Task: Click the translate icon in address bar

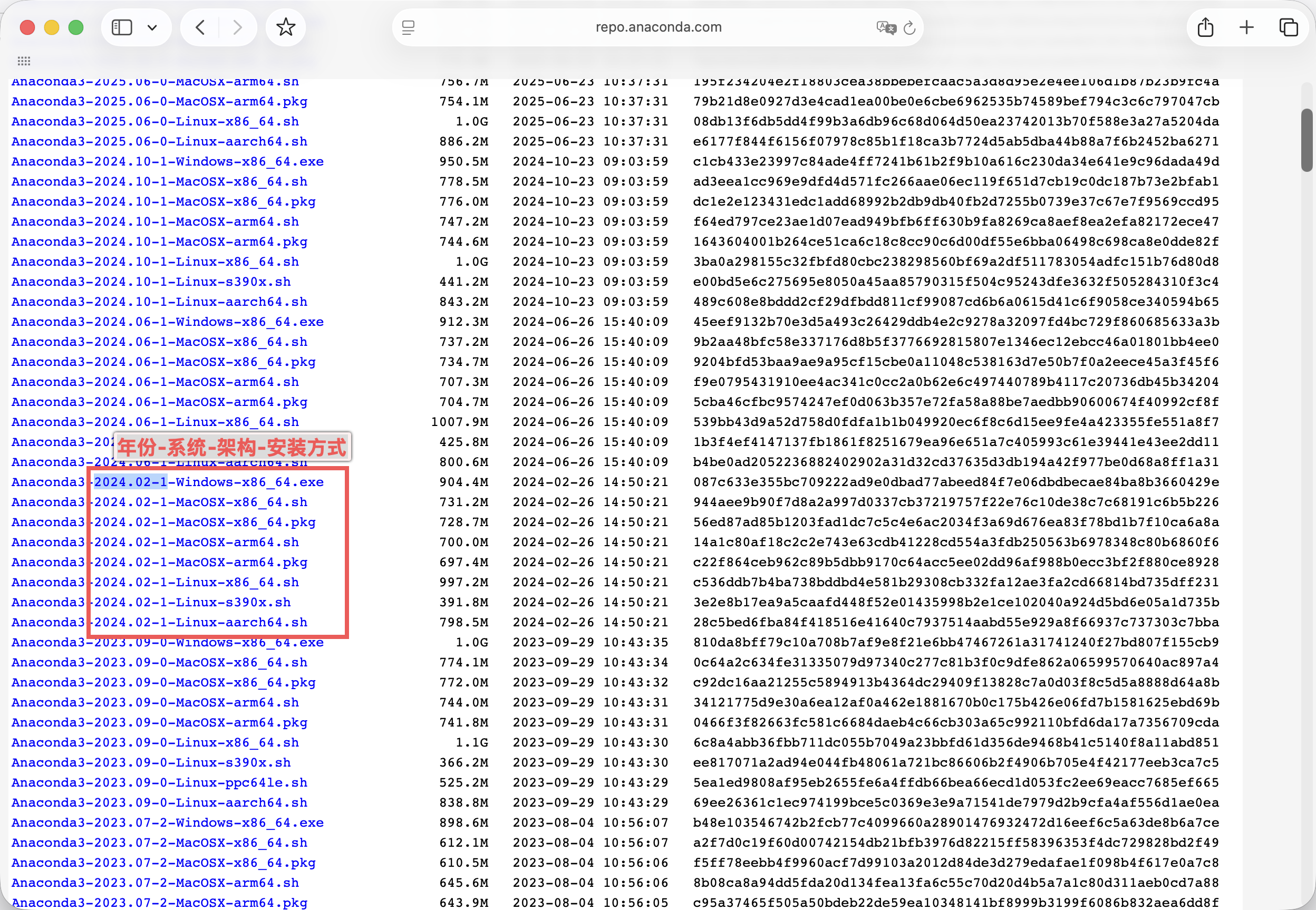Action: click(x=886, y=27)
